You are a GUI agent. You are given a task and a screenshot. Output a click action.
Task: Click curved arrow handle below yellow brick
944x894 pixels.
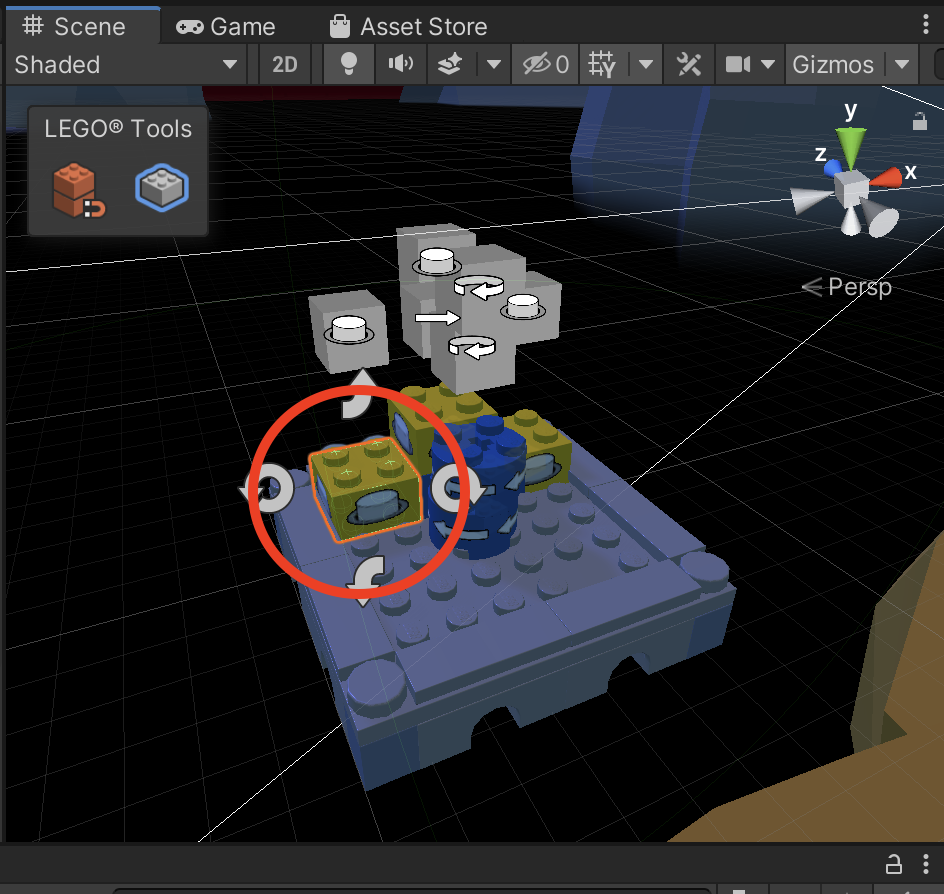367,581
